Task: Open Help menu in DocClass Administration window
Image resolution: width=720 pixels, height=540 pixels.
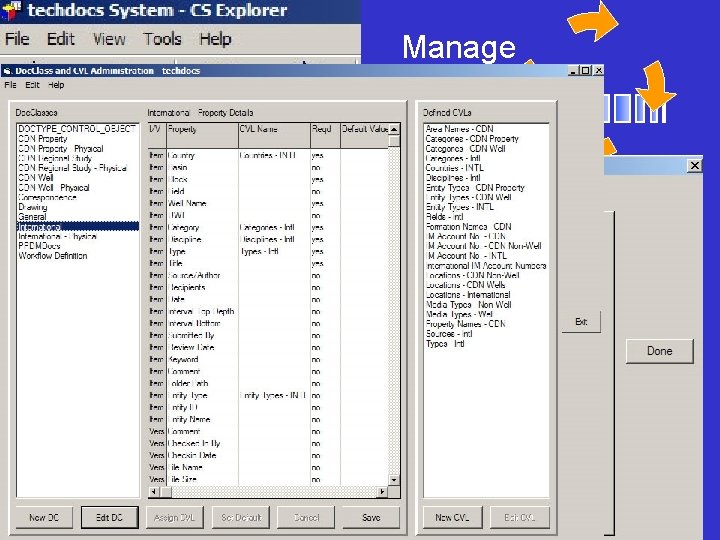Action: [56, 85]
